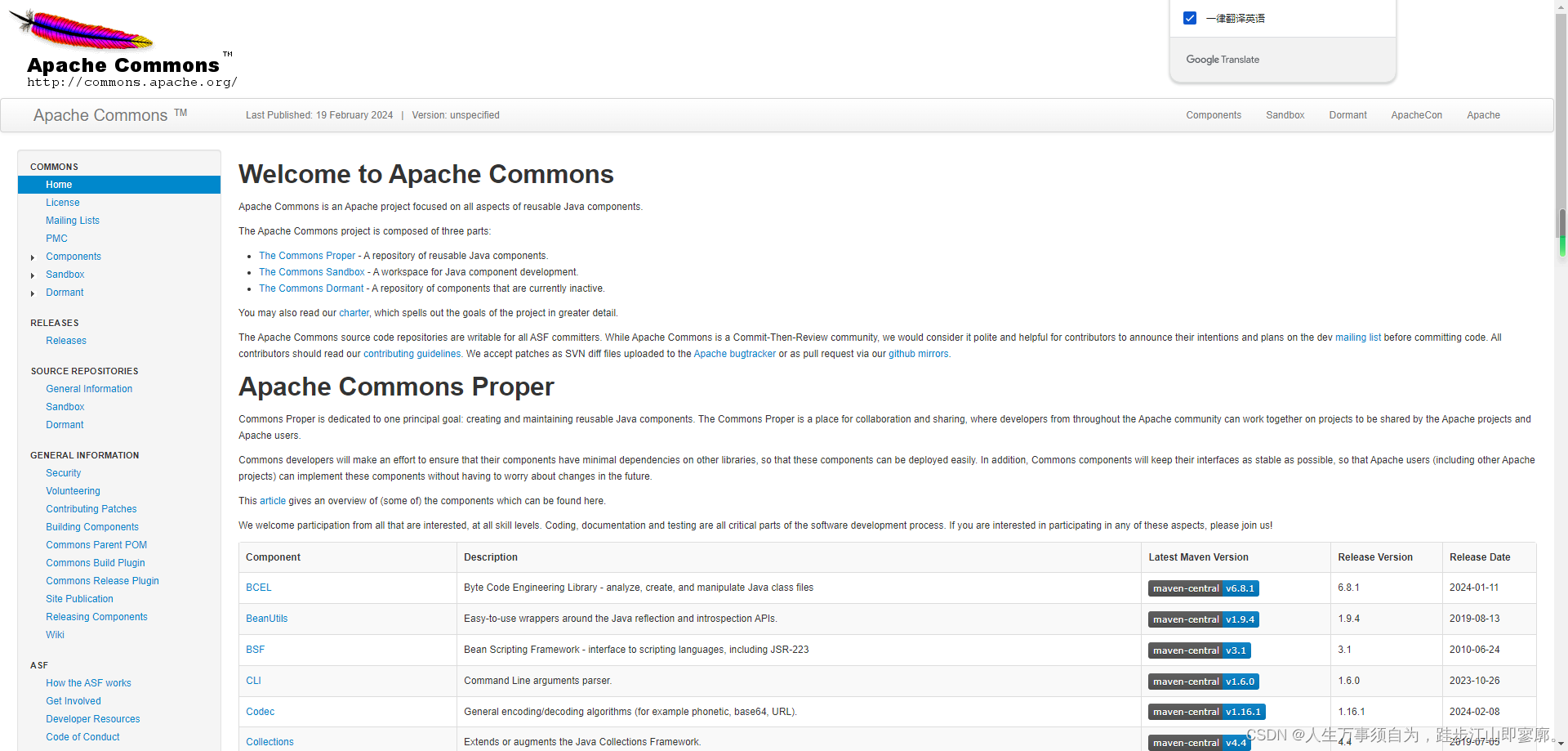Expand the Components entry in the sidebar
This screenshot has height=751, width=1568.
33,257
